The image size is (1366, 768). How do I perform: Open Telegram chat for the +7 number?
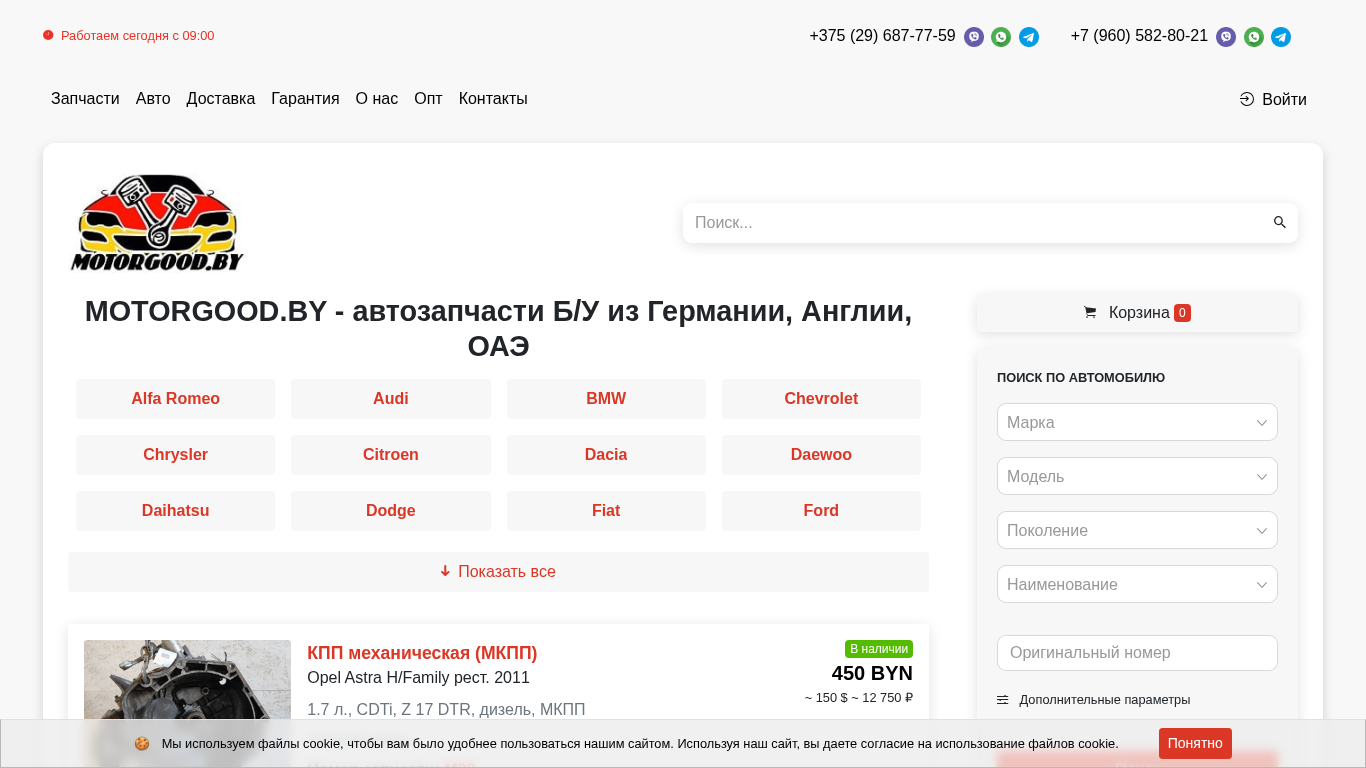click(x=1281, y=37)
